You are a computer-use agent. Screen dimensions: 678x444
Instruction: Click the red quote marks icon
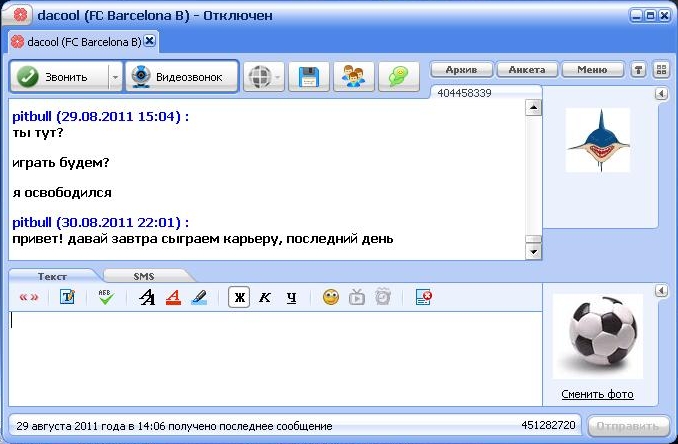[x=29, y=297]
